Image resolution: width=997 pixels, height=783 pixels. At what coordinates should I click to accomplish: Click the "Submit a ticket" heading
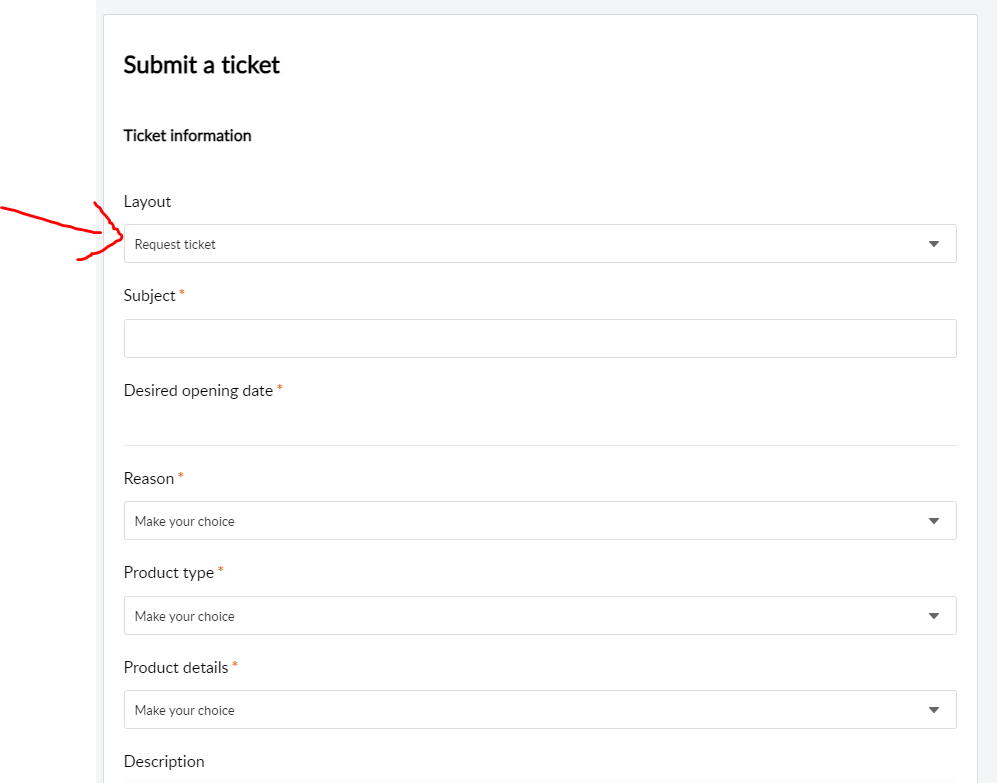(x=201, y=66)
